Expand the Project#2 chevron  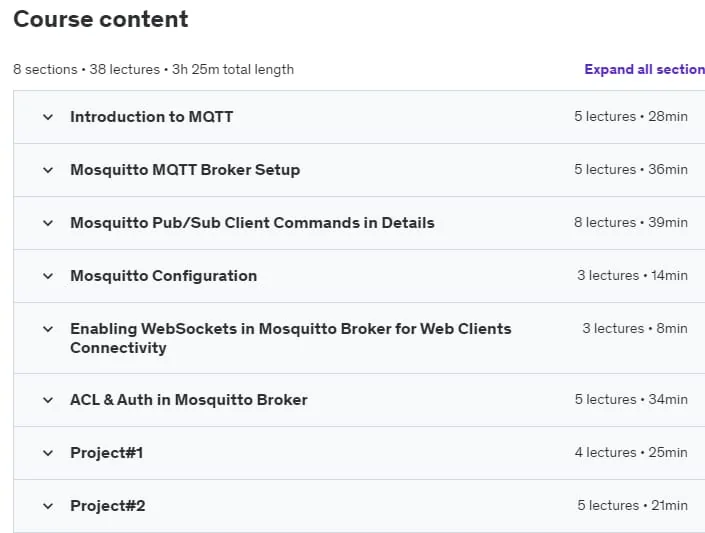[x=48, y=506]
